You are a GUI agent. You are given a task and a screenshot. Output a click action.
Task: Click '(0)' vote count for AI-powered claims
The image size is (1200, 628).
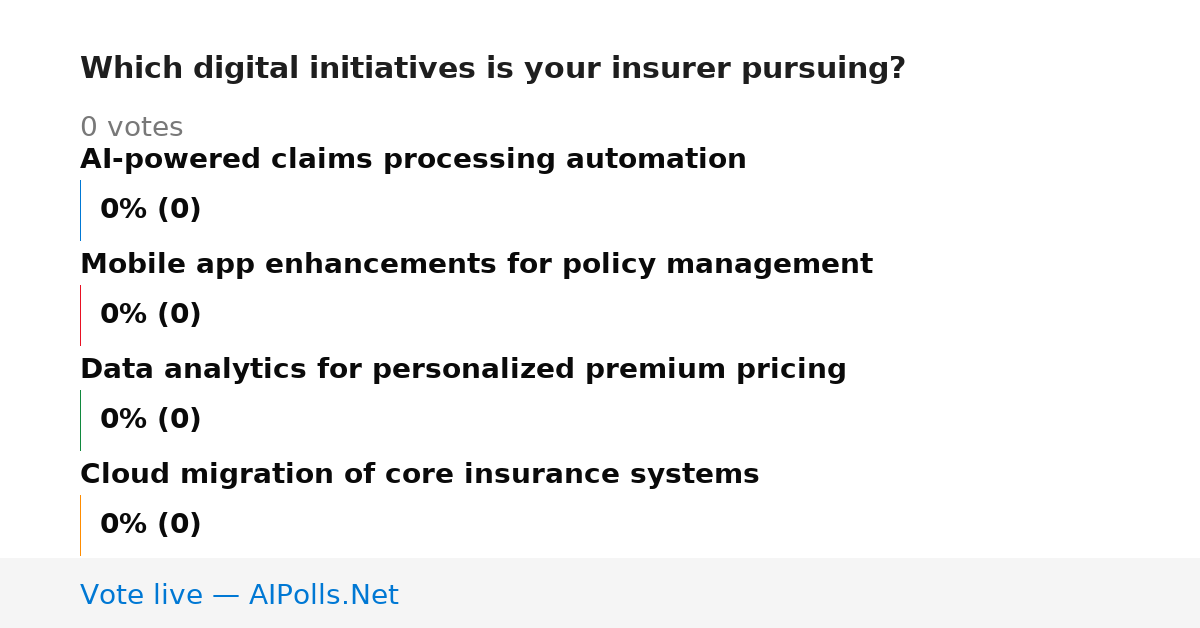click(x=179, y=210)
